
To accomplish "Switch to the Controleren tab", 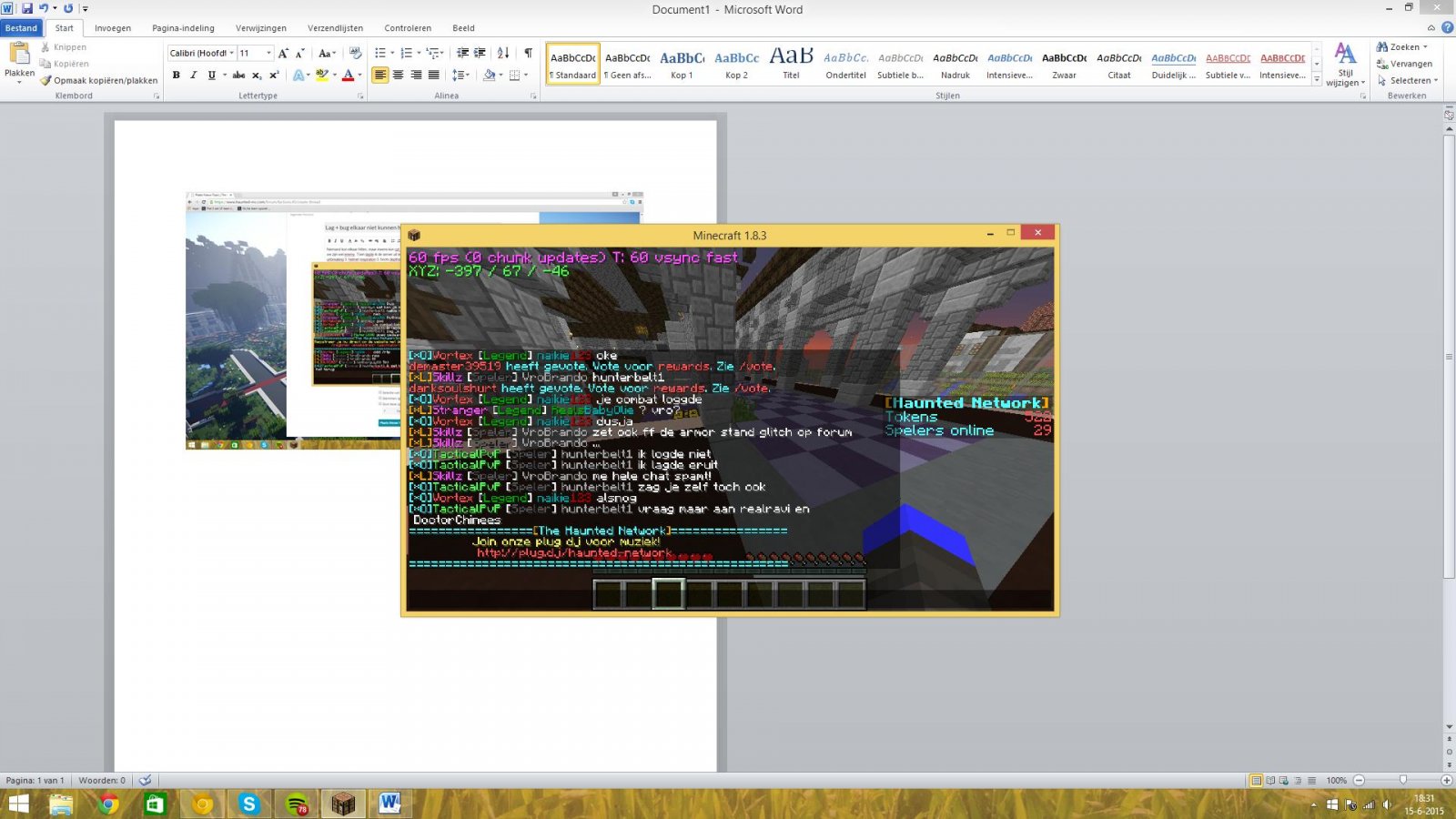I will pos(408,28).
